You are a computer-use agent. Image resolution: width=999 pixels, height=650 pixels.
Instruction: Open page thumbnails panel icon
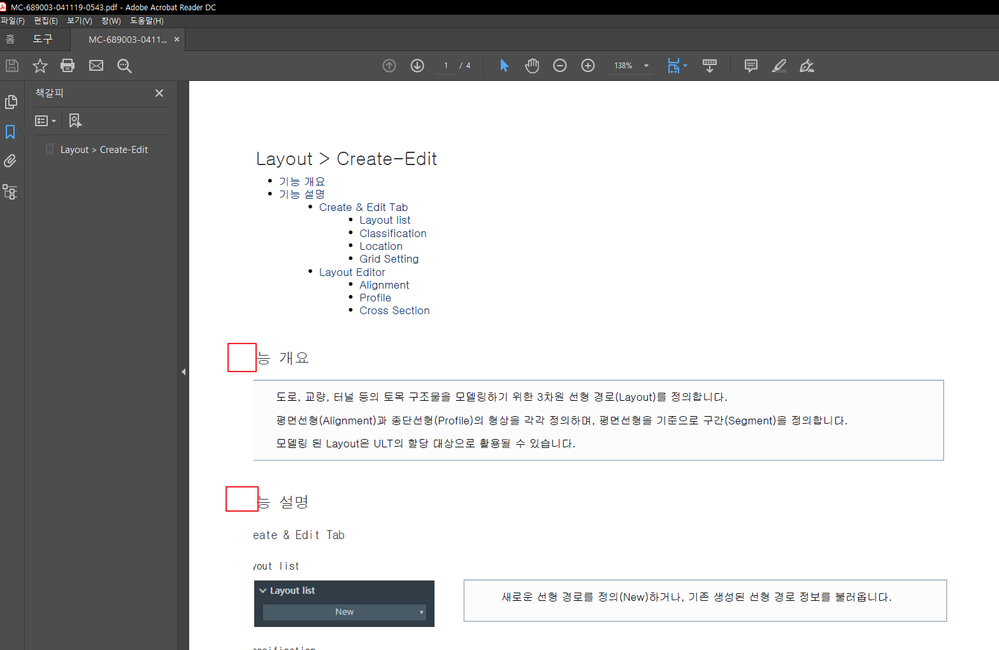pyautogui.click(x=11, y=102)
